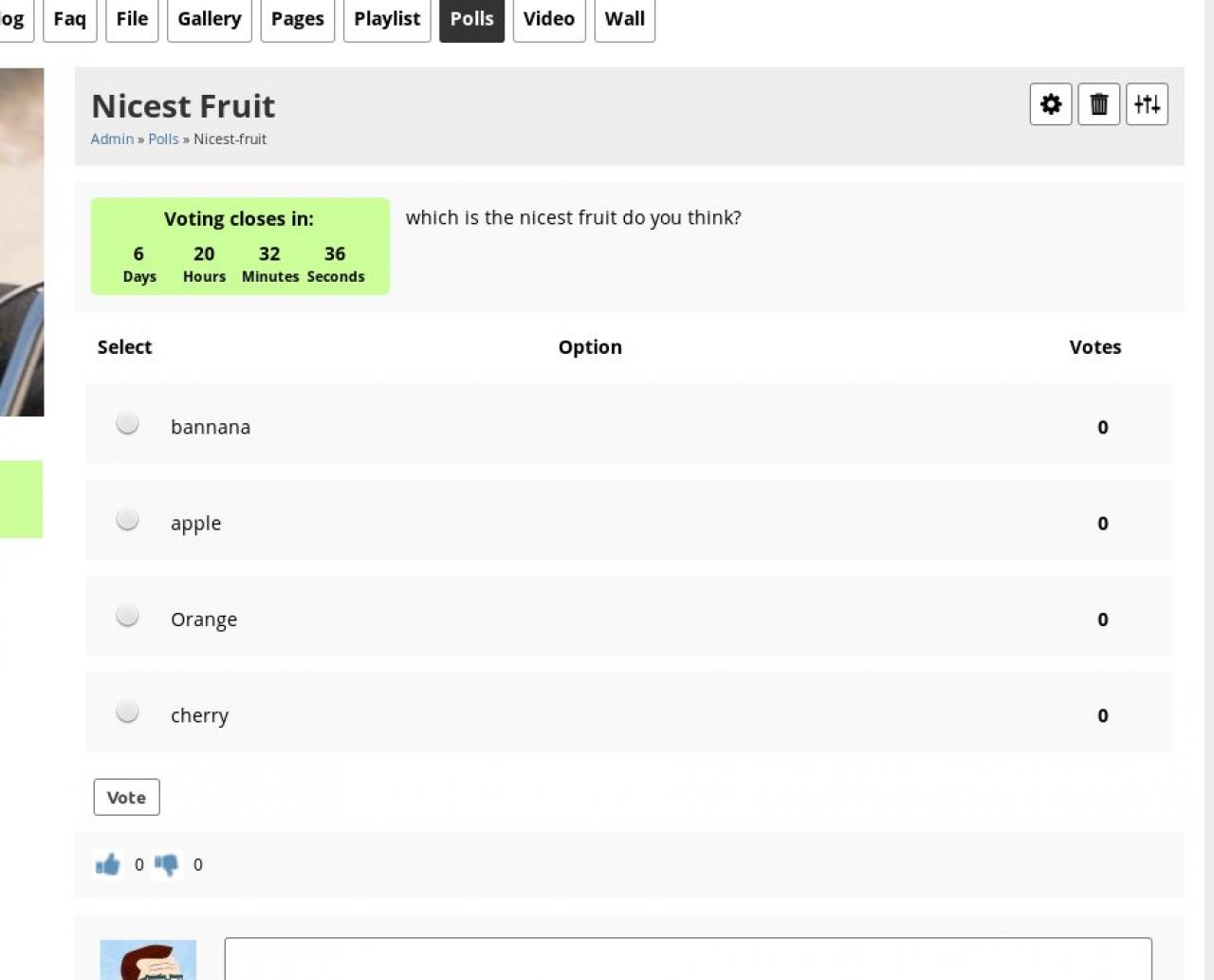Image resolution: width=1214 pixels, height=980 pixels.
Task: Follow the Admin breadcrumb link
Action: tap(112, 139)
